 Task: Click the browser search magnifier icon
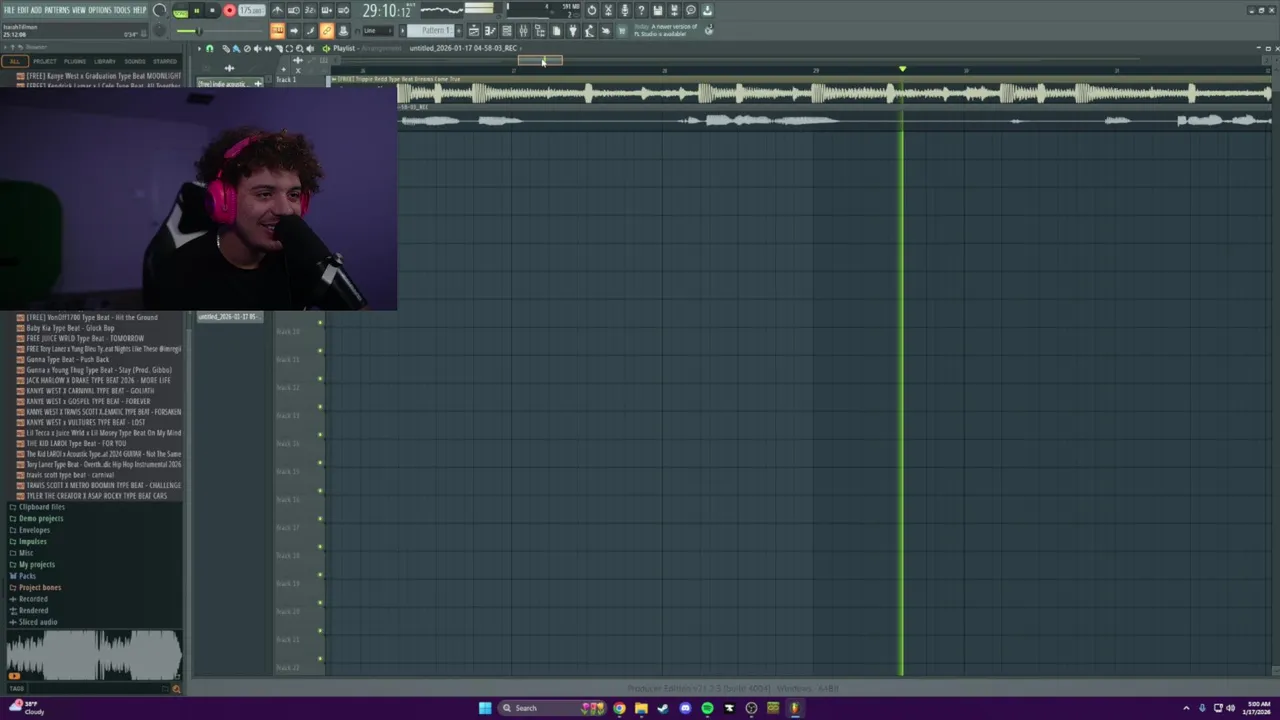[176, 688]
